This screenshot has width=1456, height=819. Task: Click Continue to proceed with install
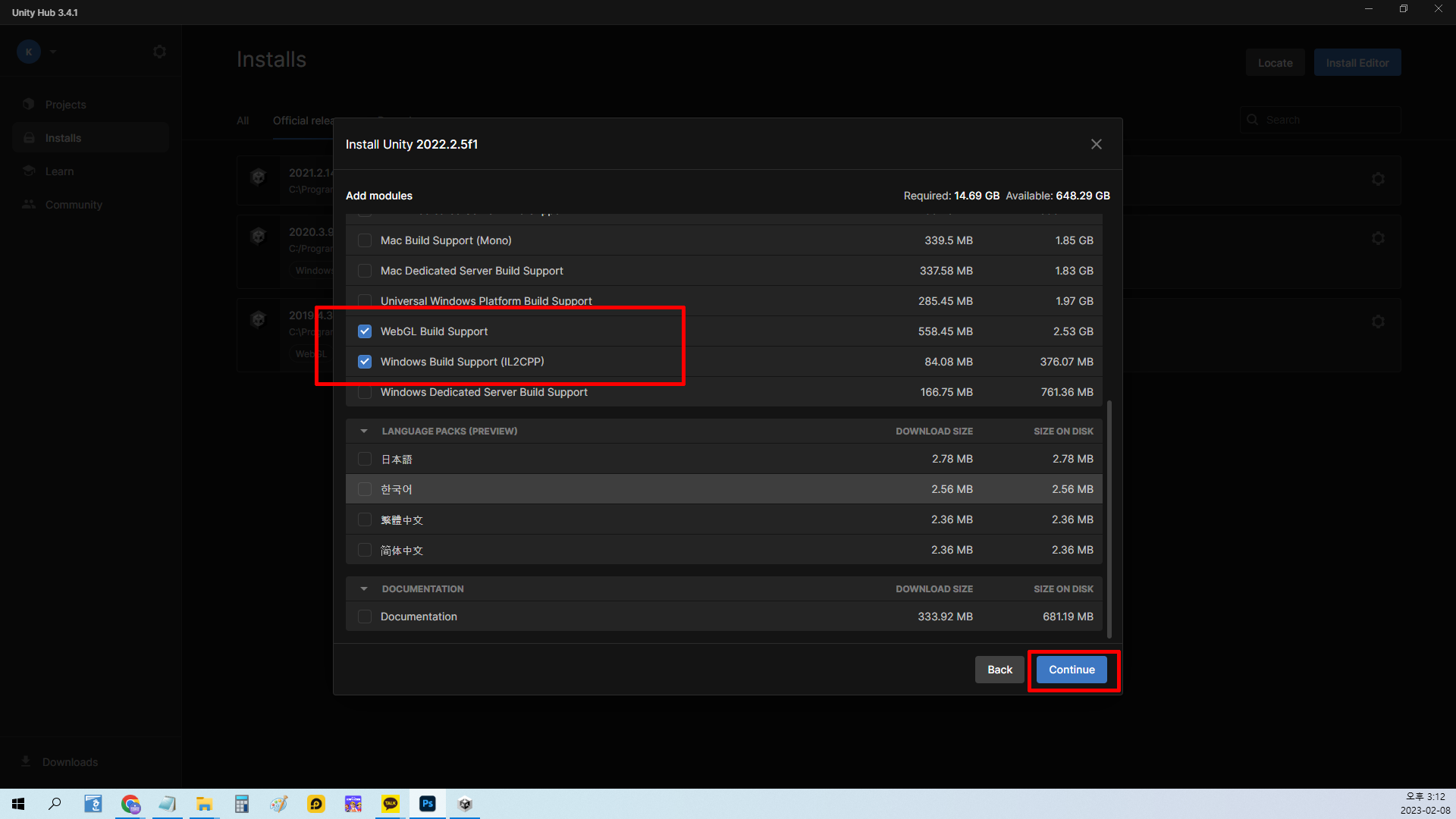point(1072,670)
